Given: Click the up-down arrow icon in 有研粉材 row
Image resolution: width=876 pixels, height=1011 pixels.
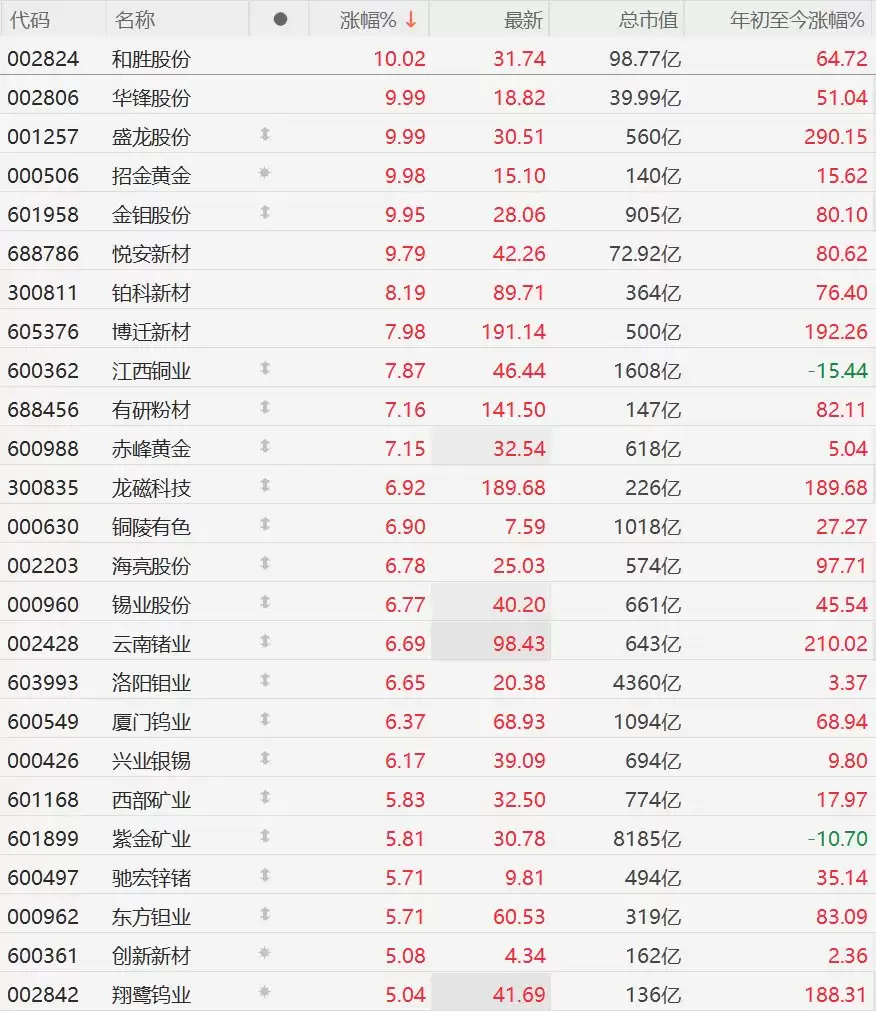Looking at the screenshot, I should 264,407.
